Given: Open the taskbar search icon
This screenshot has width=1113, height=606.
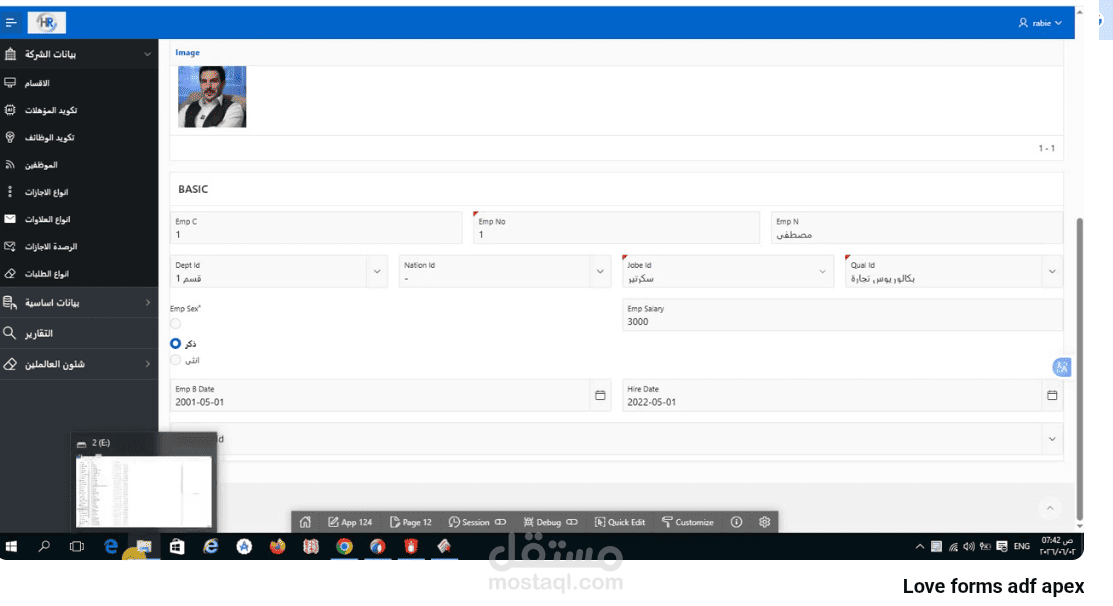Looking at the screenshot, I should tap(44, 546).
